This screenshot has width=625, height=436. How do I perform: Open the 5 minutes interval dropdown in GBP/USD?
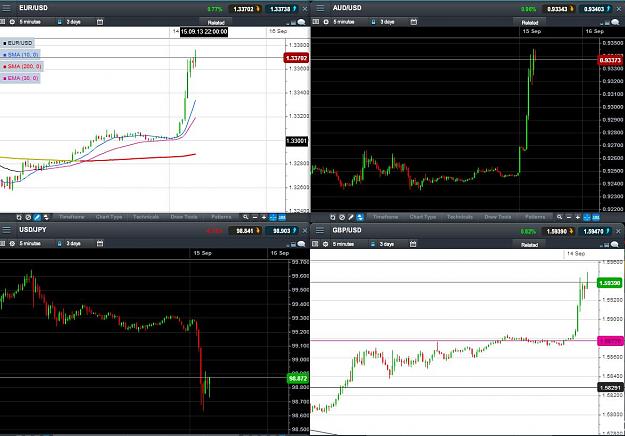[x=343, y=244]
